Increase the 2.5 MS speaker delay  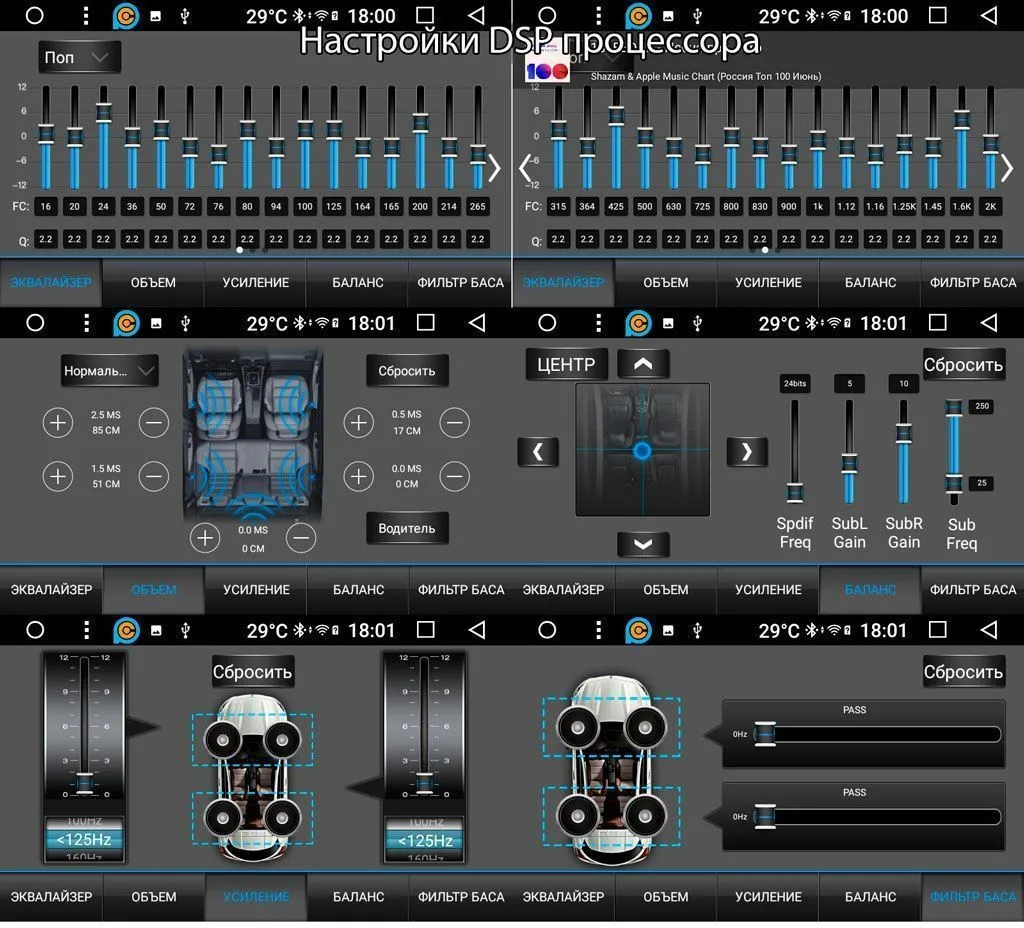58,422
